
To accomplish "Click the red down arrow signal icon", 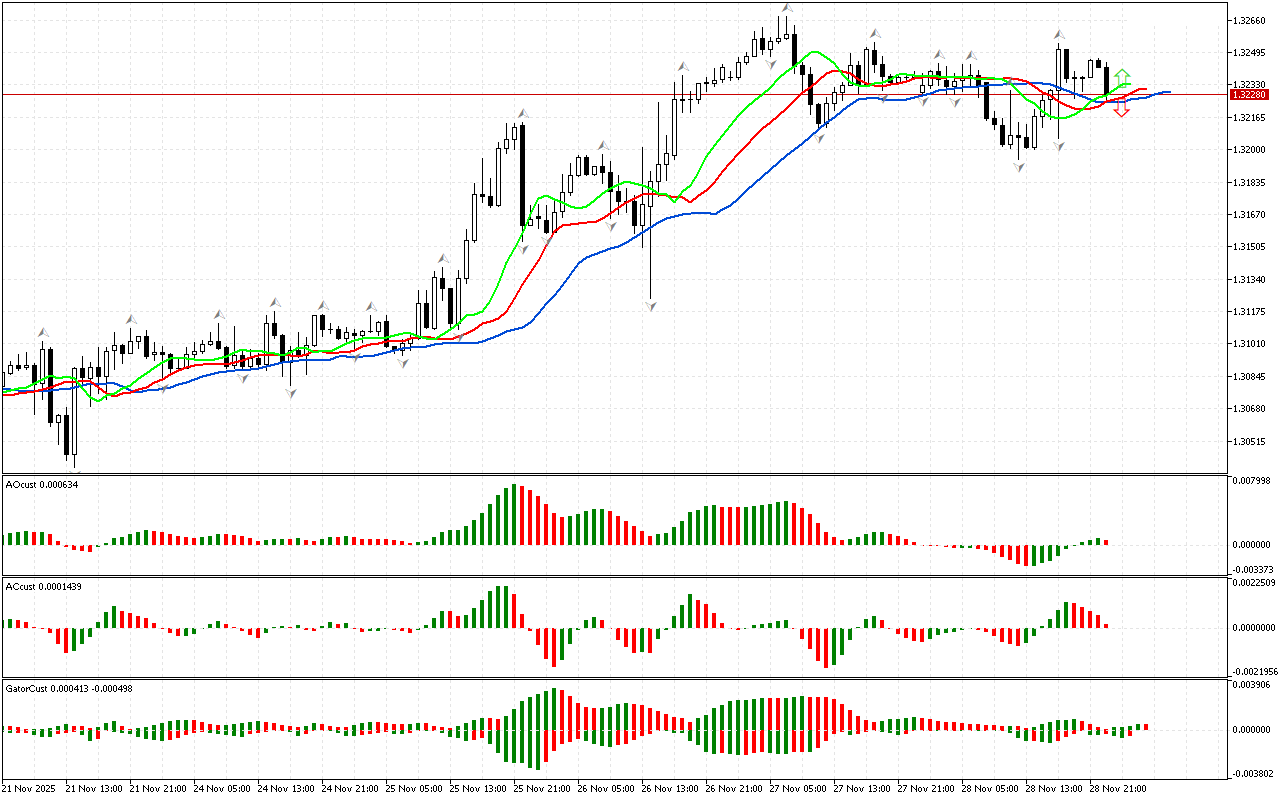I will (1122, 111).
